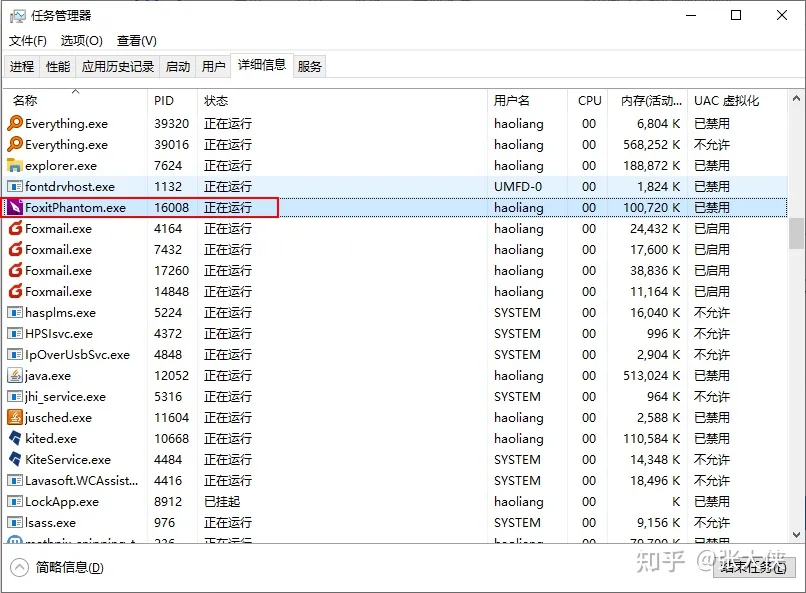Screen dimensions: 806x593
Task: Switch to the 性能 tab
Action: (58, 66)
